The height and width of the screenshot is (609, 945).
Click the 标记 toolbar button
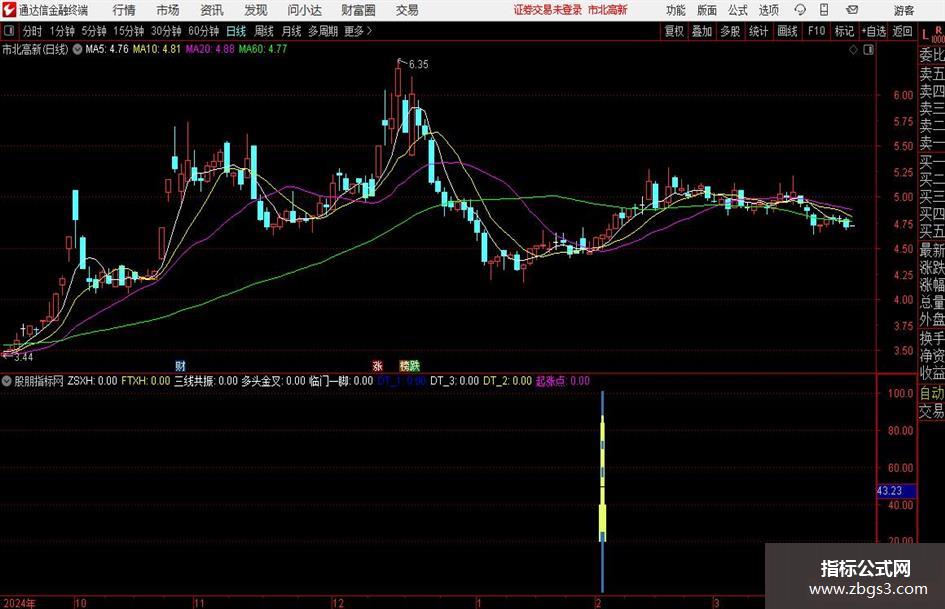[844, 31]
